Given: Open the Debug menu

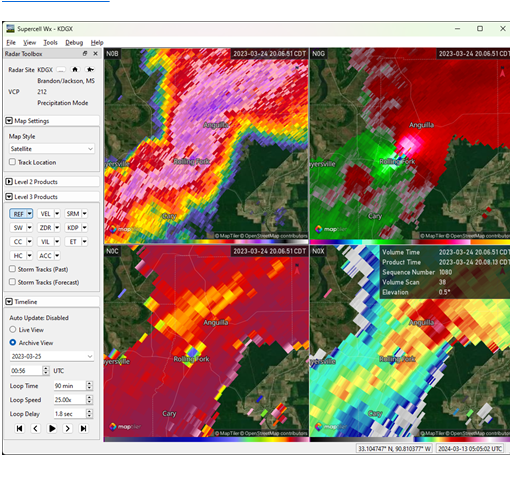Looking at the screenshot, I should [74, 42].
